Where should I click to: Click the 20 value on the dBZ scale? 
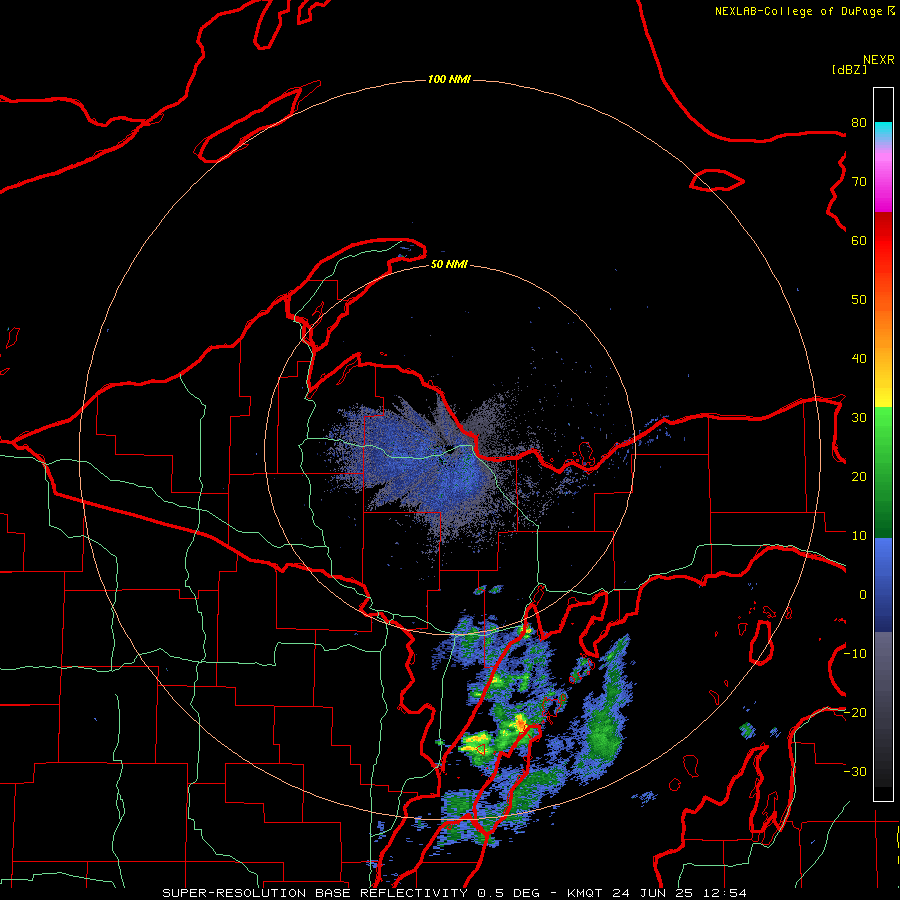tap(859, 477)
